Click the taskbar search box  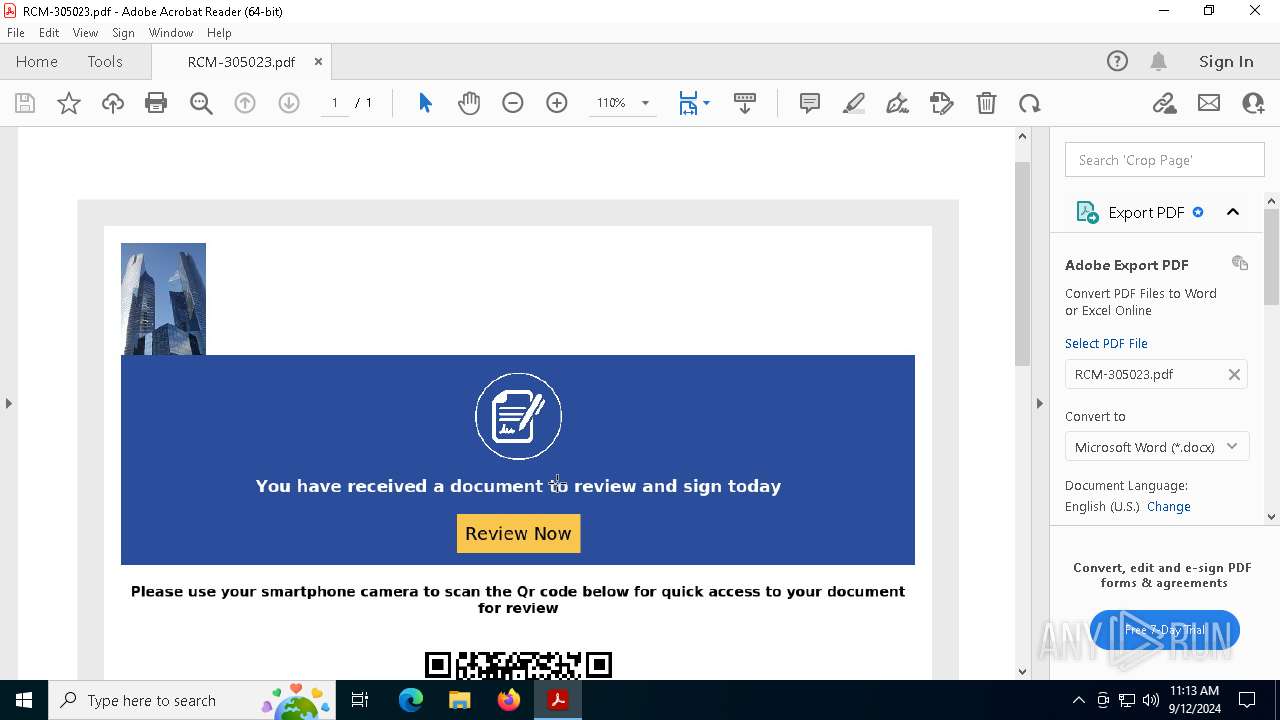pos(192,700)
